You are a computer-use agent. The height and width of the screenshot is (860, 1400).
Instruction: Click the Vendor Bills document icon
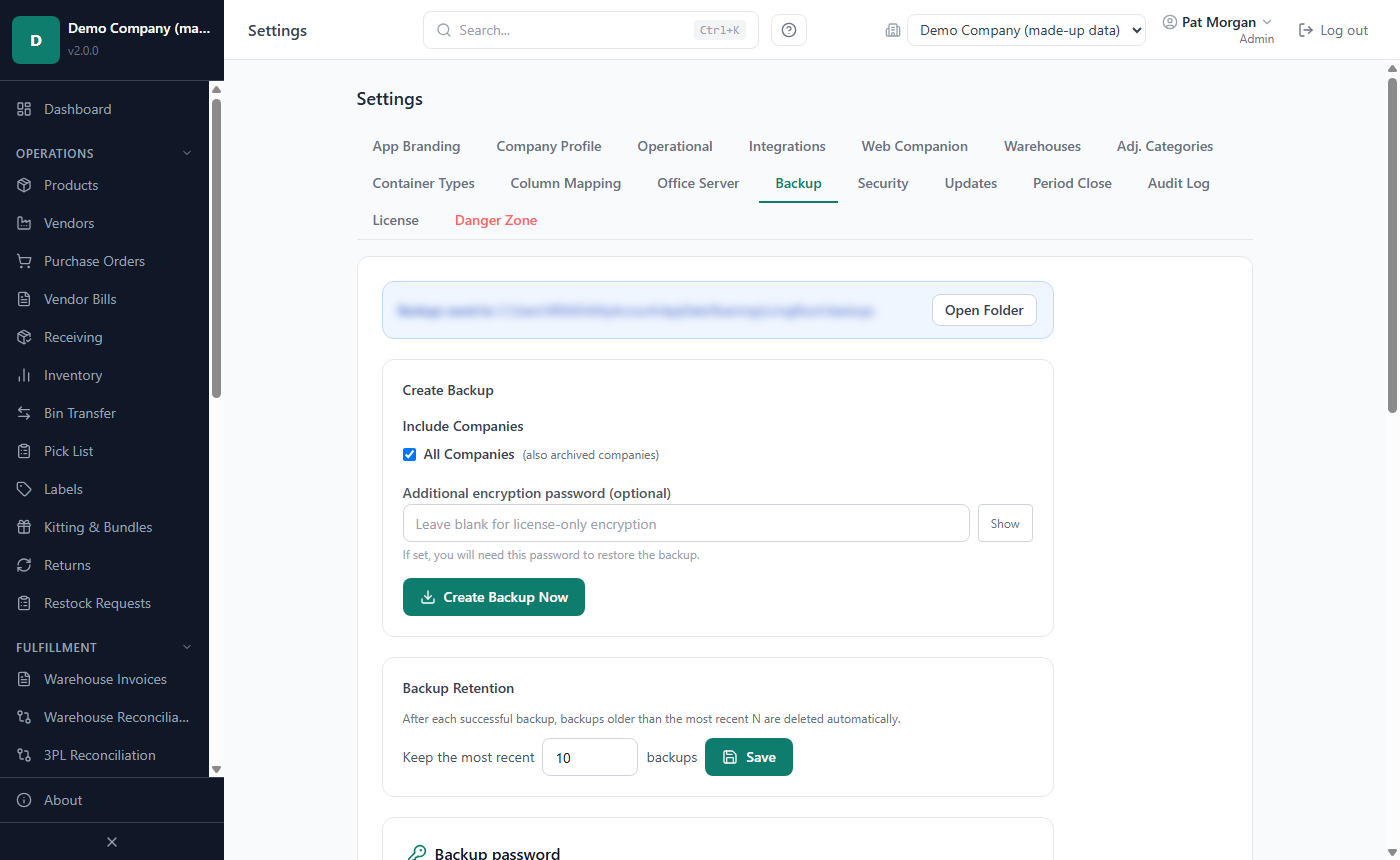[x=24, y=299]
